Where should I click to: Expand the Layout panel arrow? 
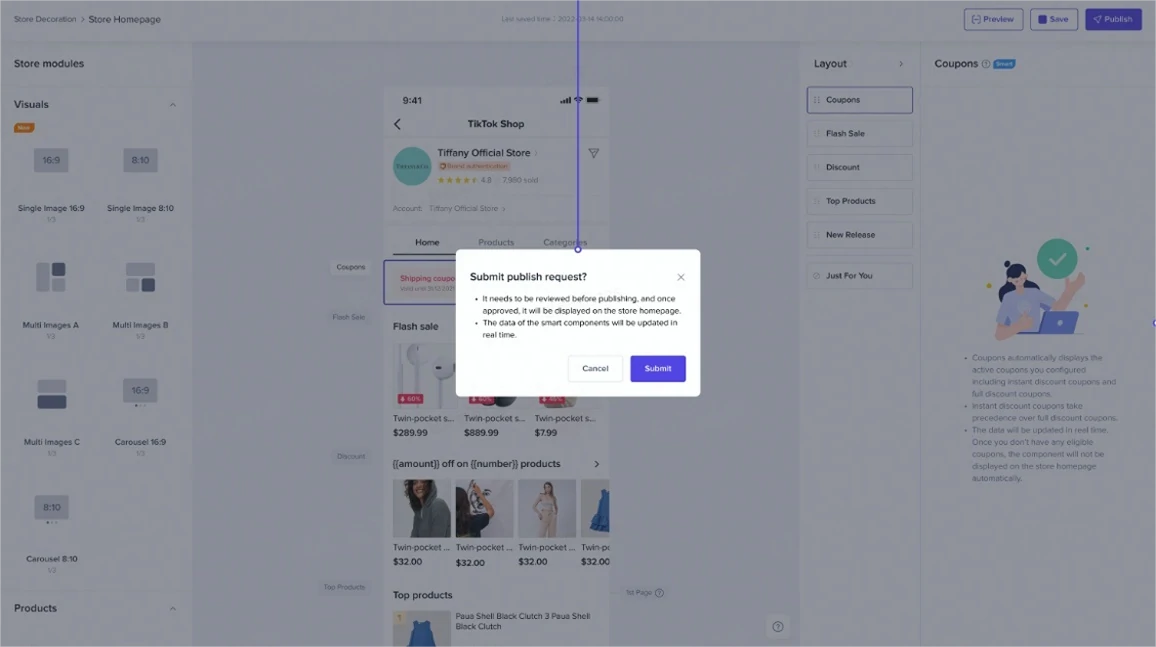[x=900, y=64]
